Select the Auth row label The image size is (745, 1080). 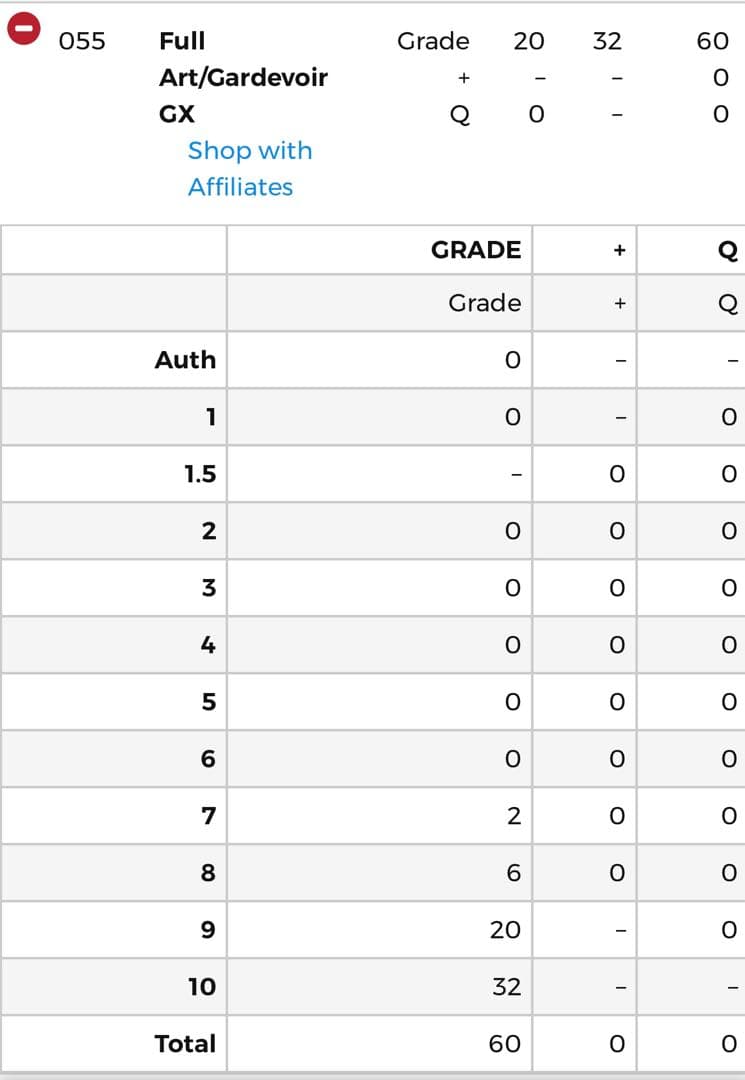pos(185,360)
